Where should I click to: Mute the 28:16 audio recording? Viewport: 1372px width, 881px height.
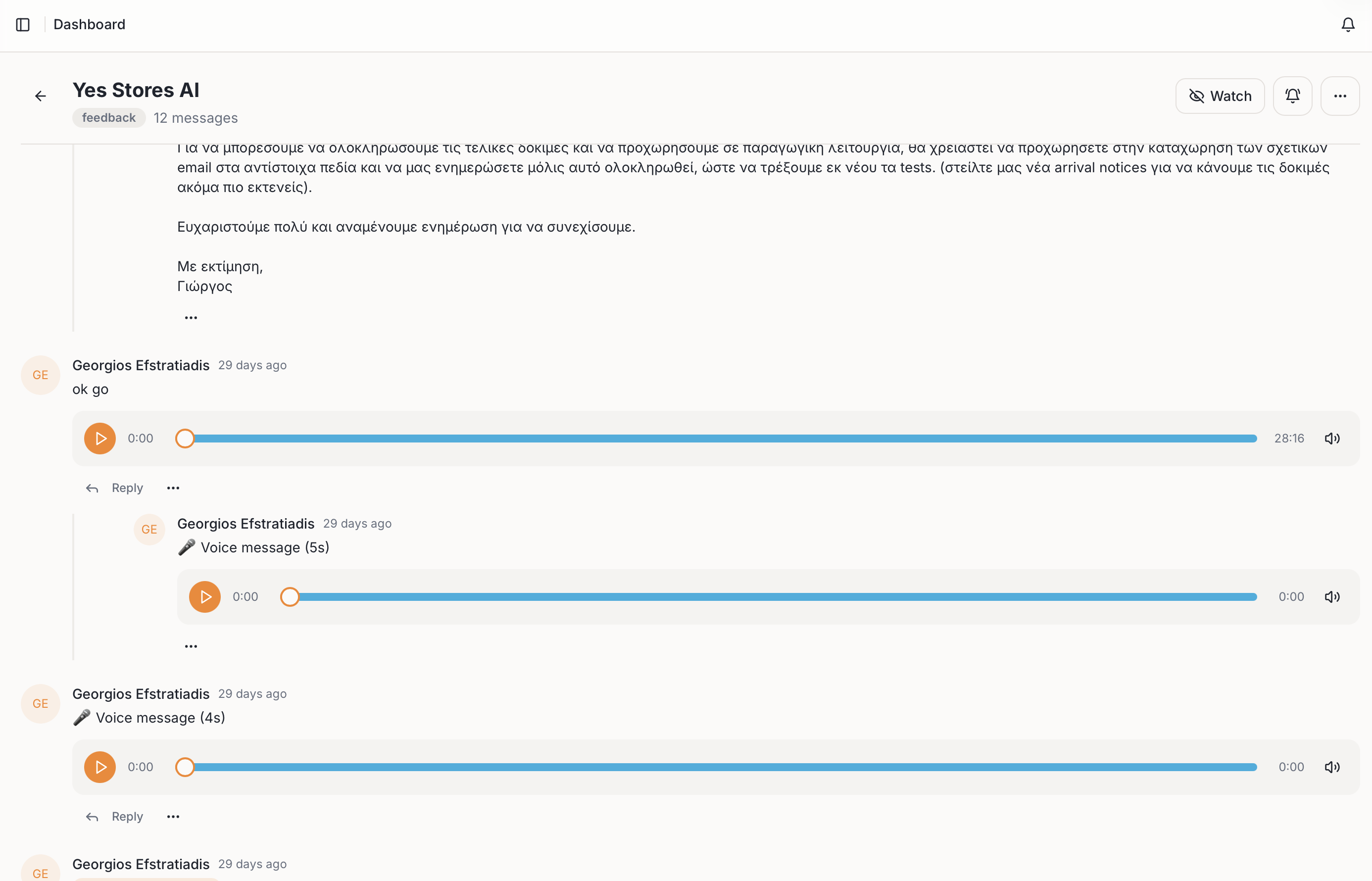tap(1332, 438)
